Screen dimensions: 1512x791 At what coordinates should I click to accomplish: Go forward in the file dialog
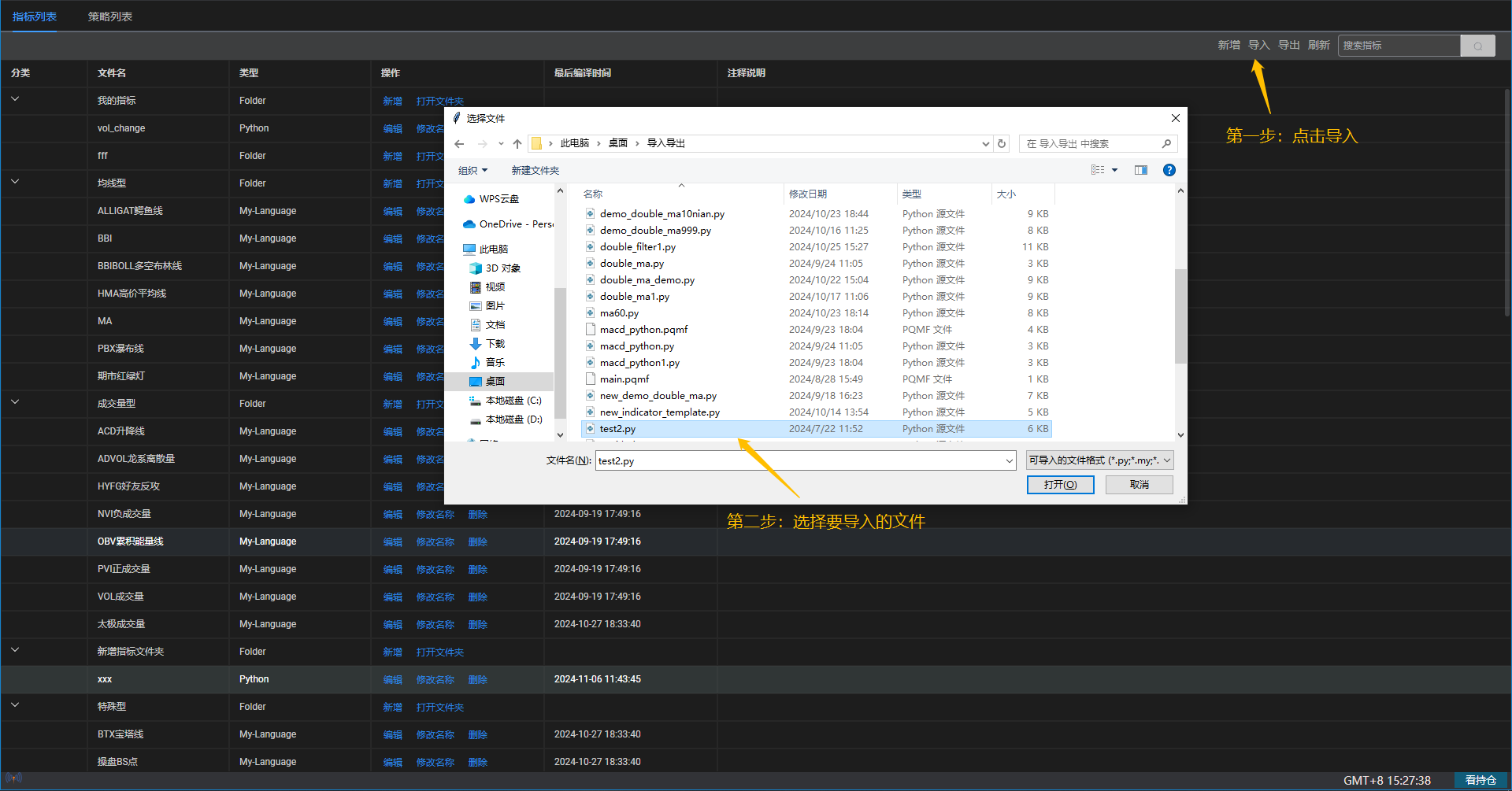[x=482, y=144]
